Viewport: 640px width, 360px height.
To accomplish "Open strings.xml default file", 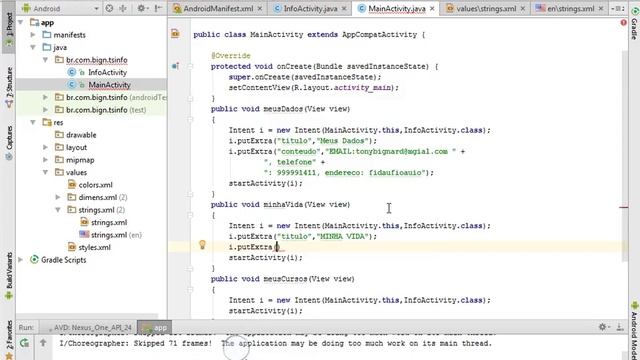I will coord(109,222).
